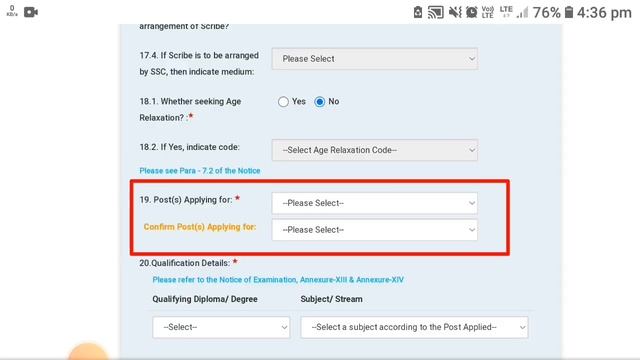Click 'Please see Para - 7.2 of the Notice' link
Image resolution: width=640 pixels, height=360 pixels.
[x=200, y=171]
